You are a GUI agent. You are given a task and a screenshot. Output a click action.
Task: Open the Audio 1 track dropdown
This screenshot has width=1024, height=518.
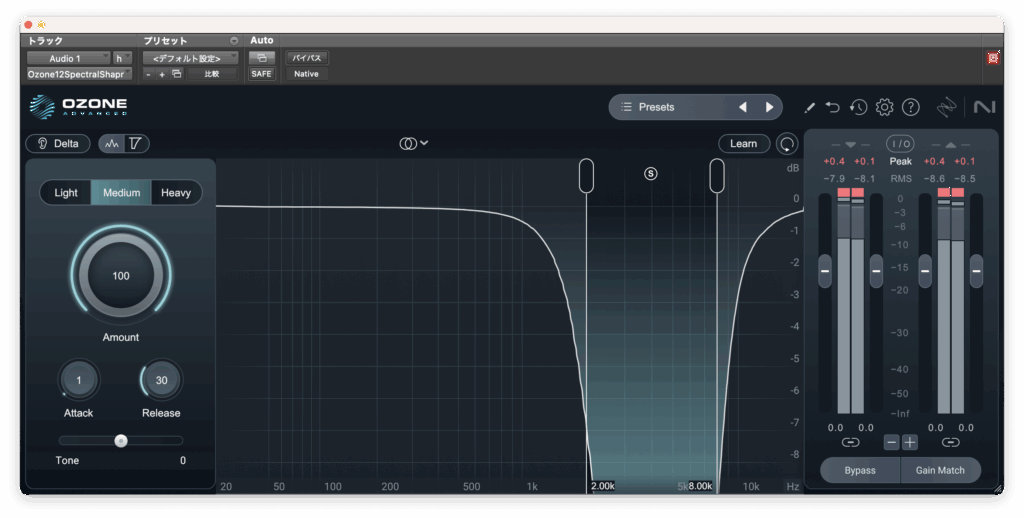(x=67, y=58)
